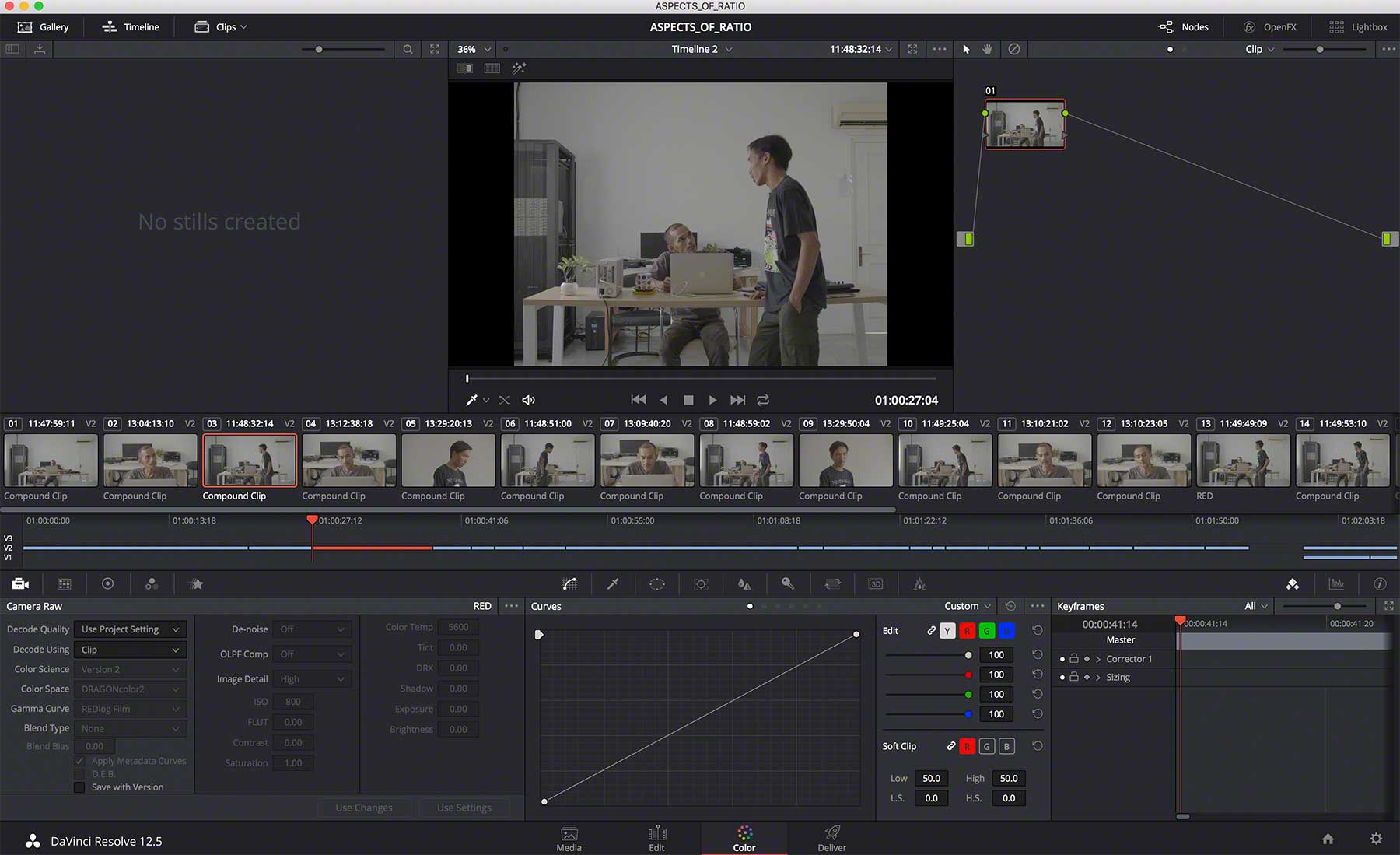The height and width of the screenshot is (855, 1400).
Task: Open the Motion Effects palette icon
Action: click(196, 583)
